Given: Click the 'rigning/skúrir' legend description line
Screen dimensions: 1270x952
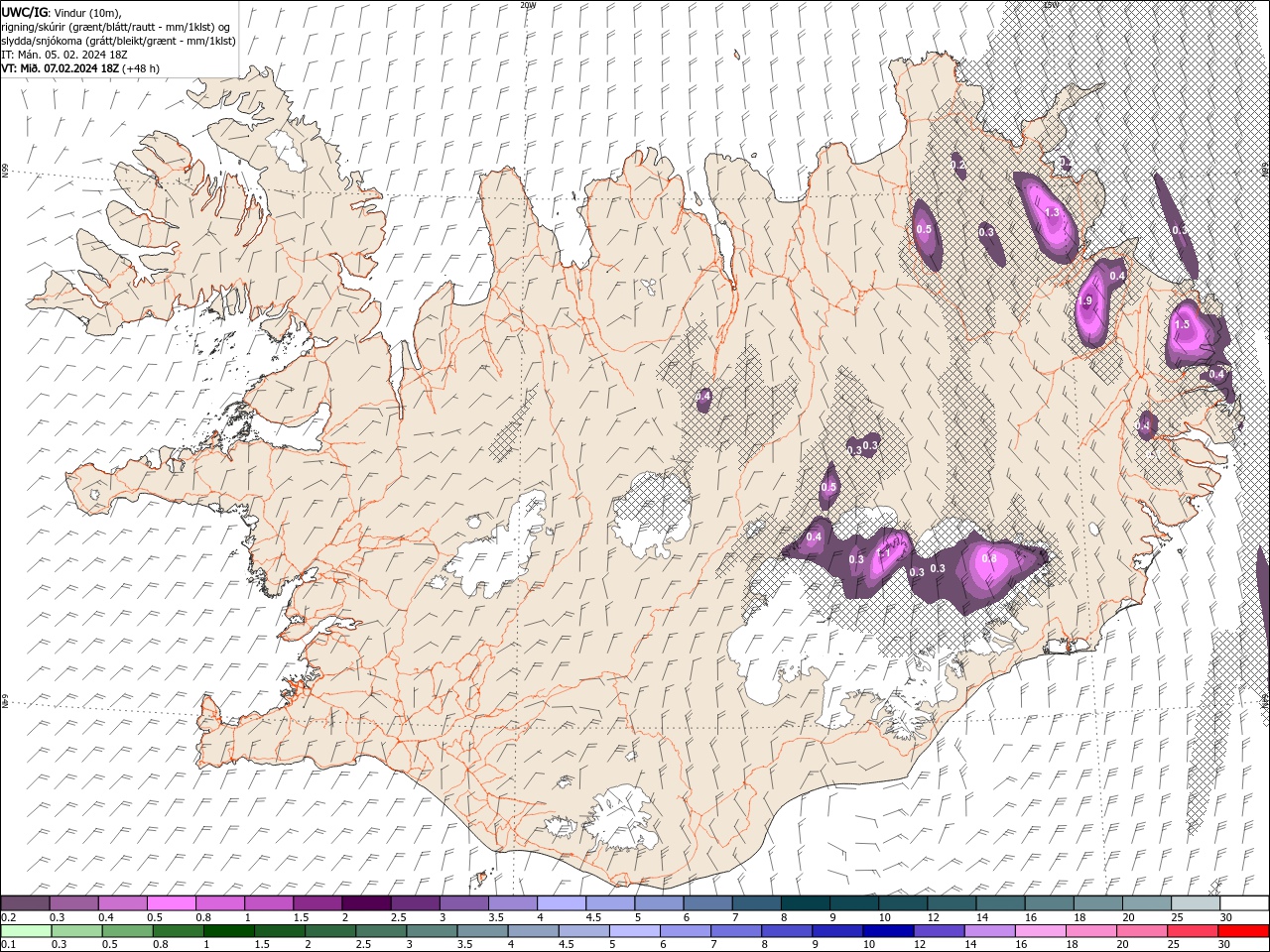Looking at the screenshot, I should point(116,27).
